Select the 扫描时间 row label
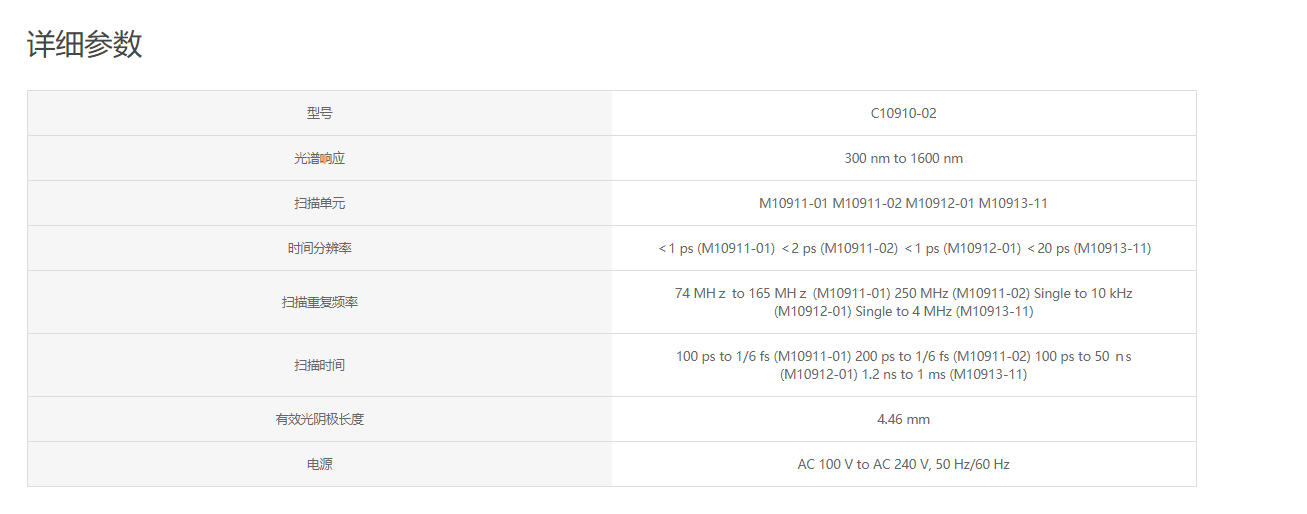The image size is (1307, 514). 319,365
